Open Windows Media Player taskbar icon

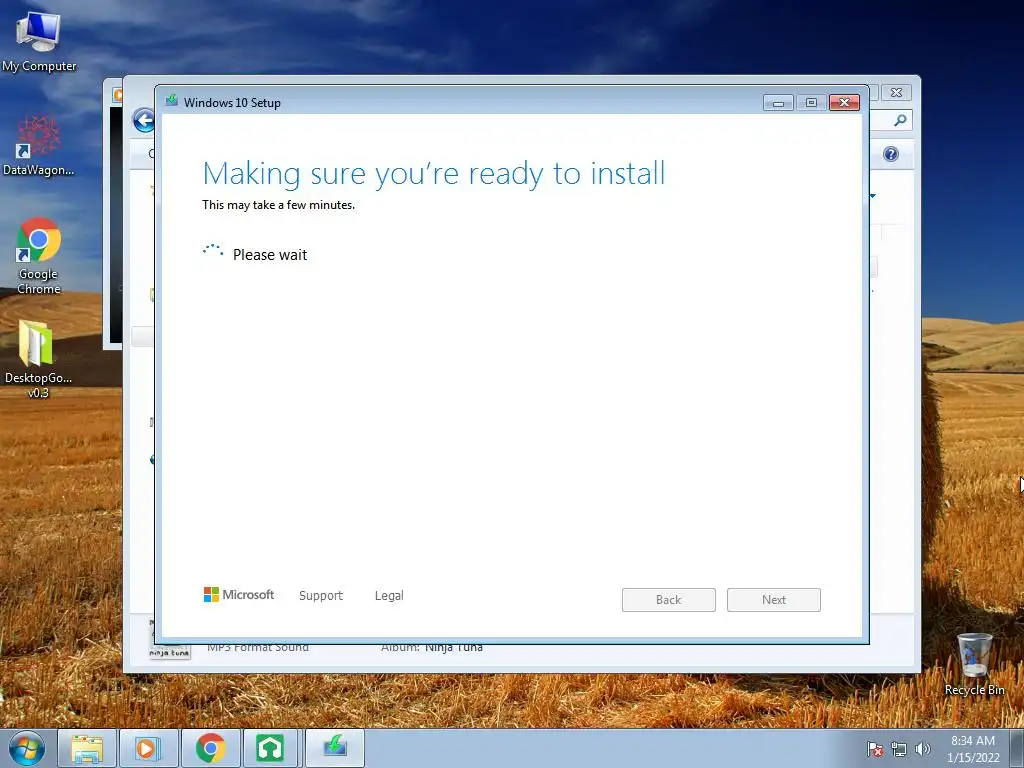pyautogui.click(x=148, y=748)
